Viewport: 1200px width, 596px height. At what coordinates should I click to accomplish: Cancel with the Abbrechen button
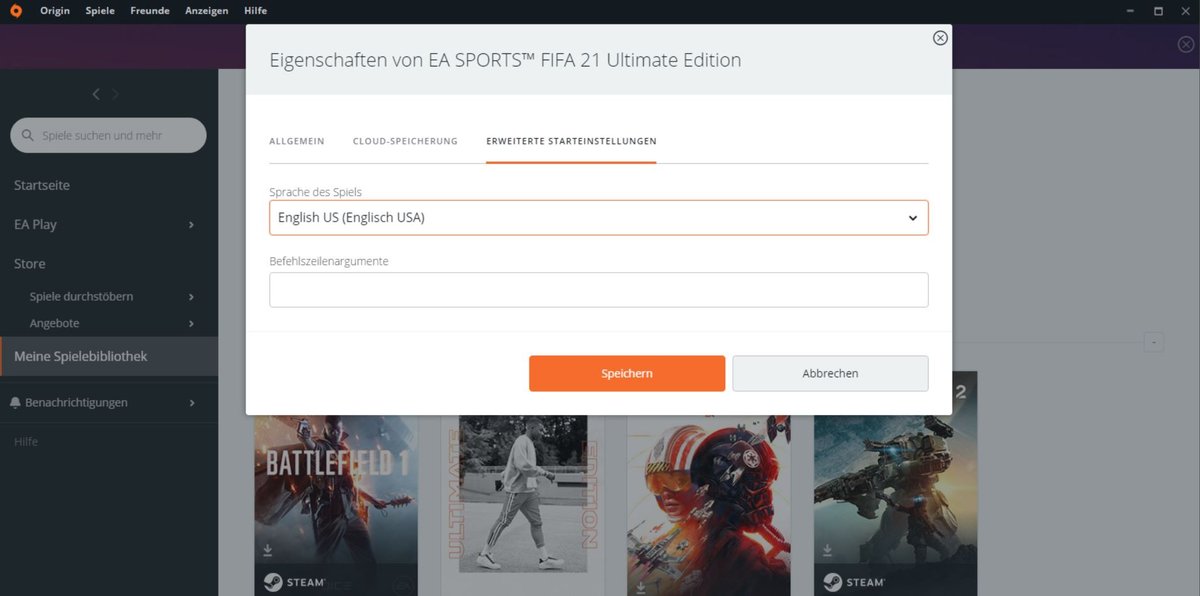[830, 373]
